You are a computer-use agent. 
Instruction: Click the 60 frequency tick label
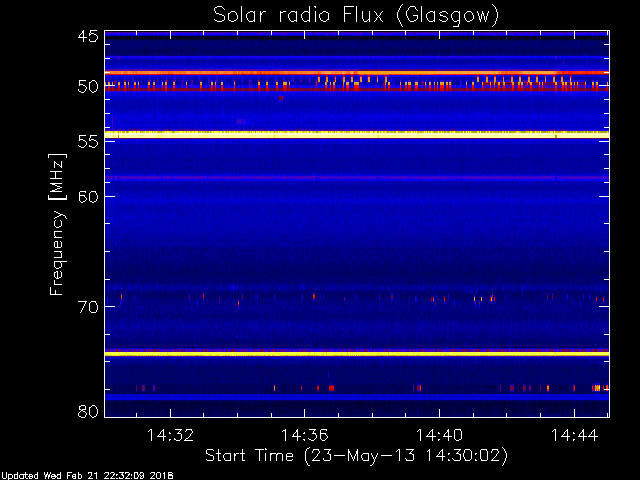click(x=88, y=196)
